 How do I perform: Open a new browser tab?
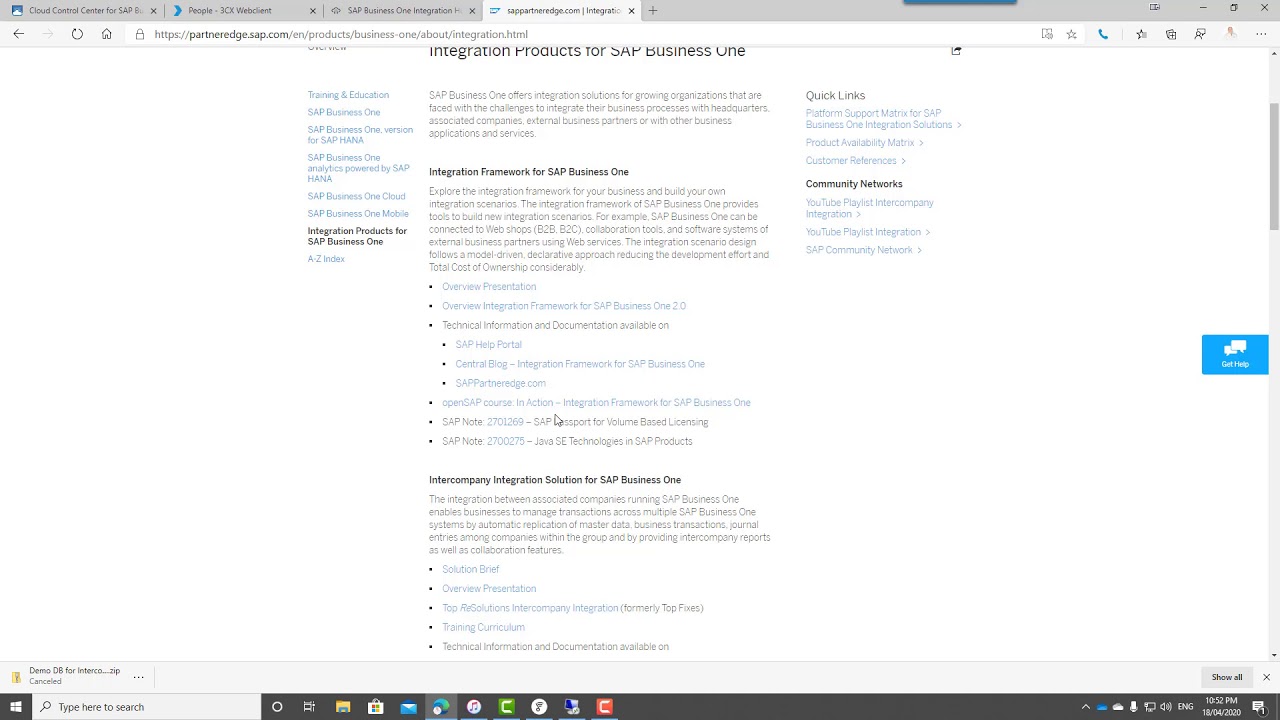pos(653,11)
